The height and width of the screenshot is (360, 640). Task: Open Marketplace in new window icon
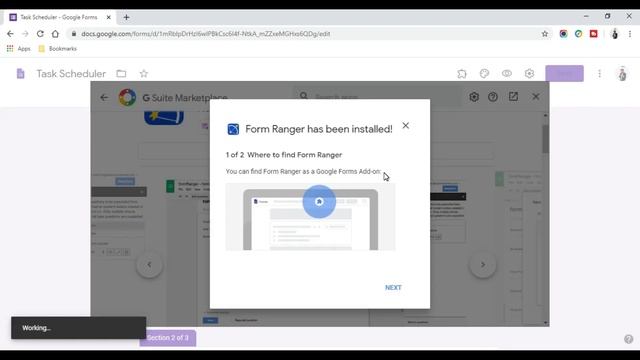pos(513,96)
